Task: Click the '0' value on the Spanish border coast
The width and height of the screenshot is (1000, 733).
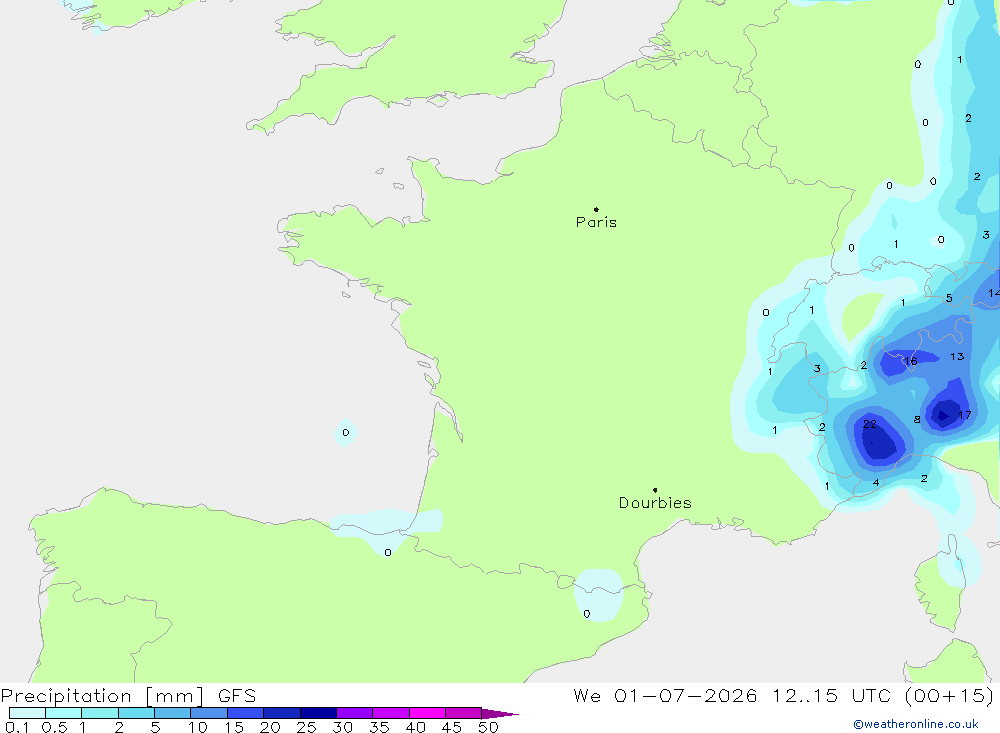Action: [x=388, y=552]
